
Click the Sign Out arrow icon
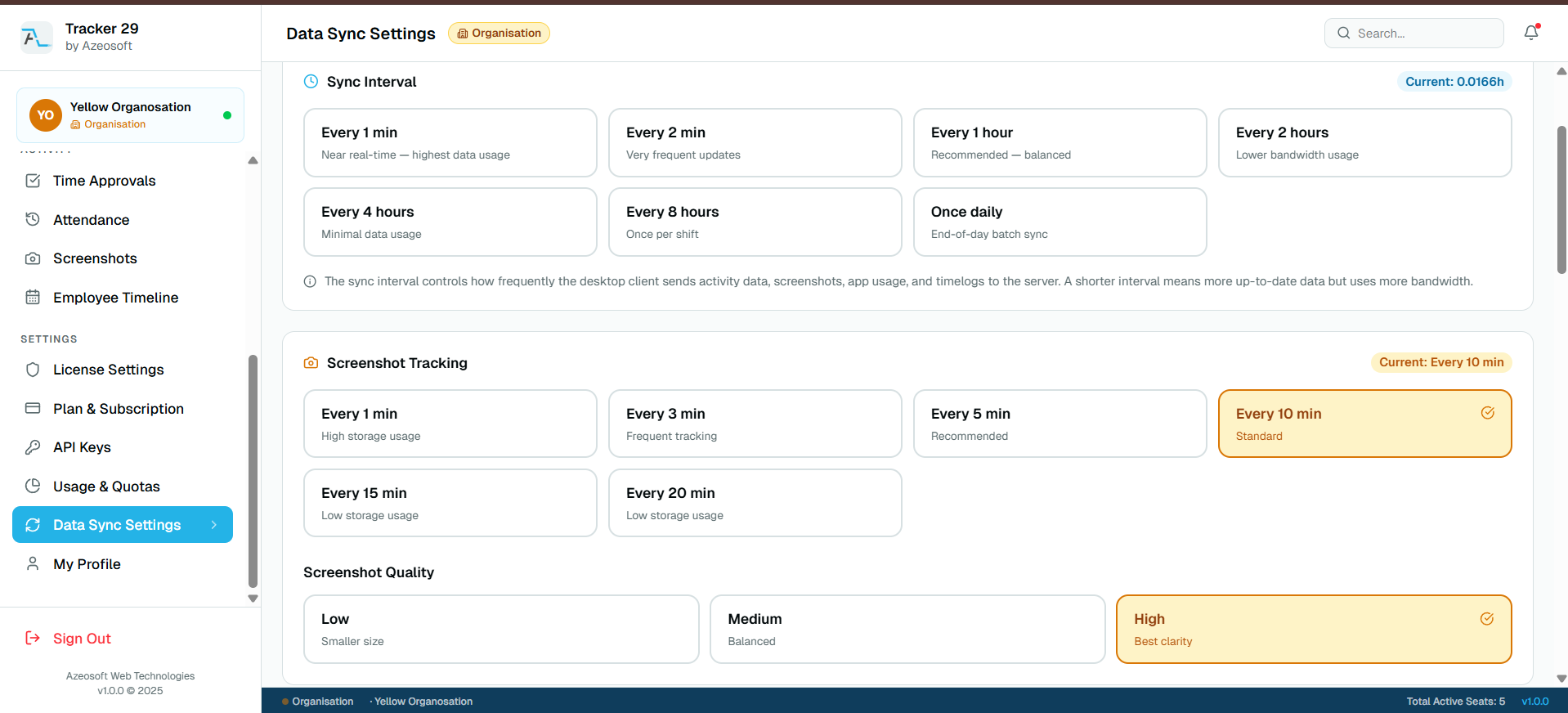(x=33, y=638)
